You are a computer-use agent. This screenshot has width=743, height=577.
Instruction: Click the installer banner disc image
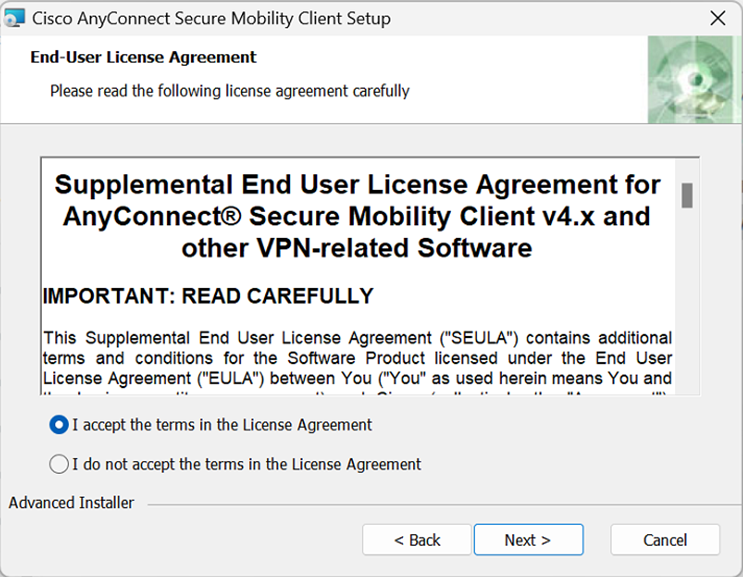(695, 80)
